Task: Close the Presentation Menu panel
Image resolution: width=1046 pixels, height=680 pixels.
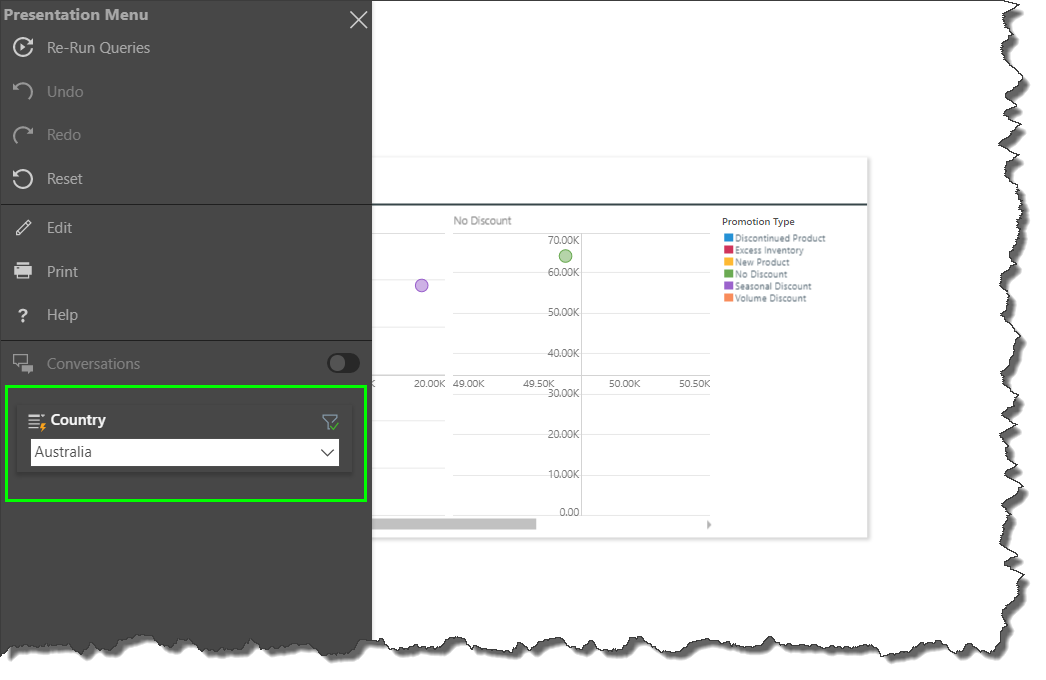Action: tap(358, 20)
